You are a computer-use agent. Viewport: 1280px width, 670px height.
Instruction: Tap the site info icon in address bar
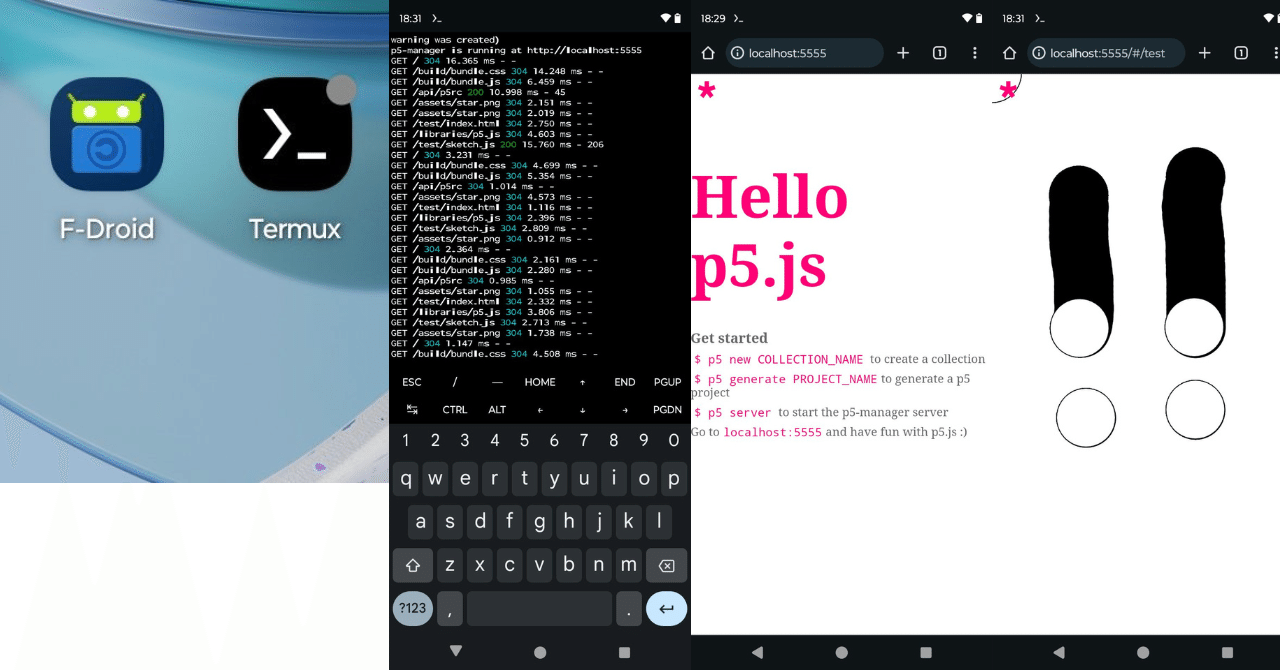737,53
